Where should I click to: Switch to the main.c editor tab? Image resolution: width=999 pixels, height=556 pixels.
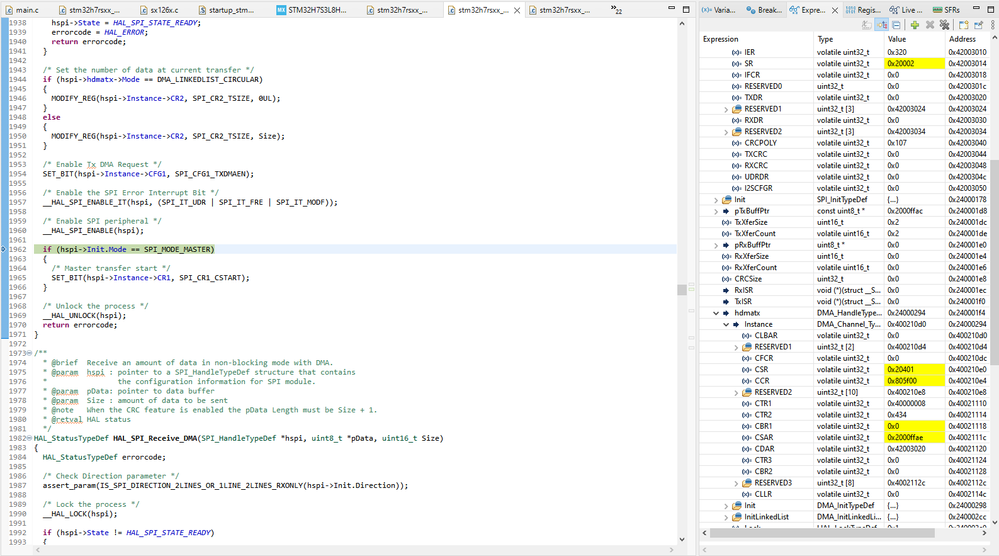26,9
